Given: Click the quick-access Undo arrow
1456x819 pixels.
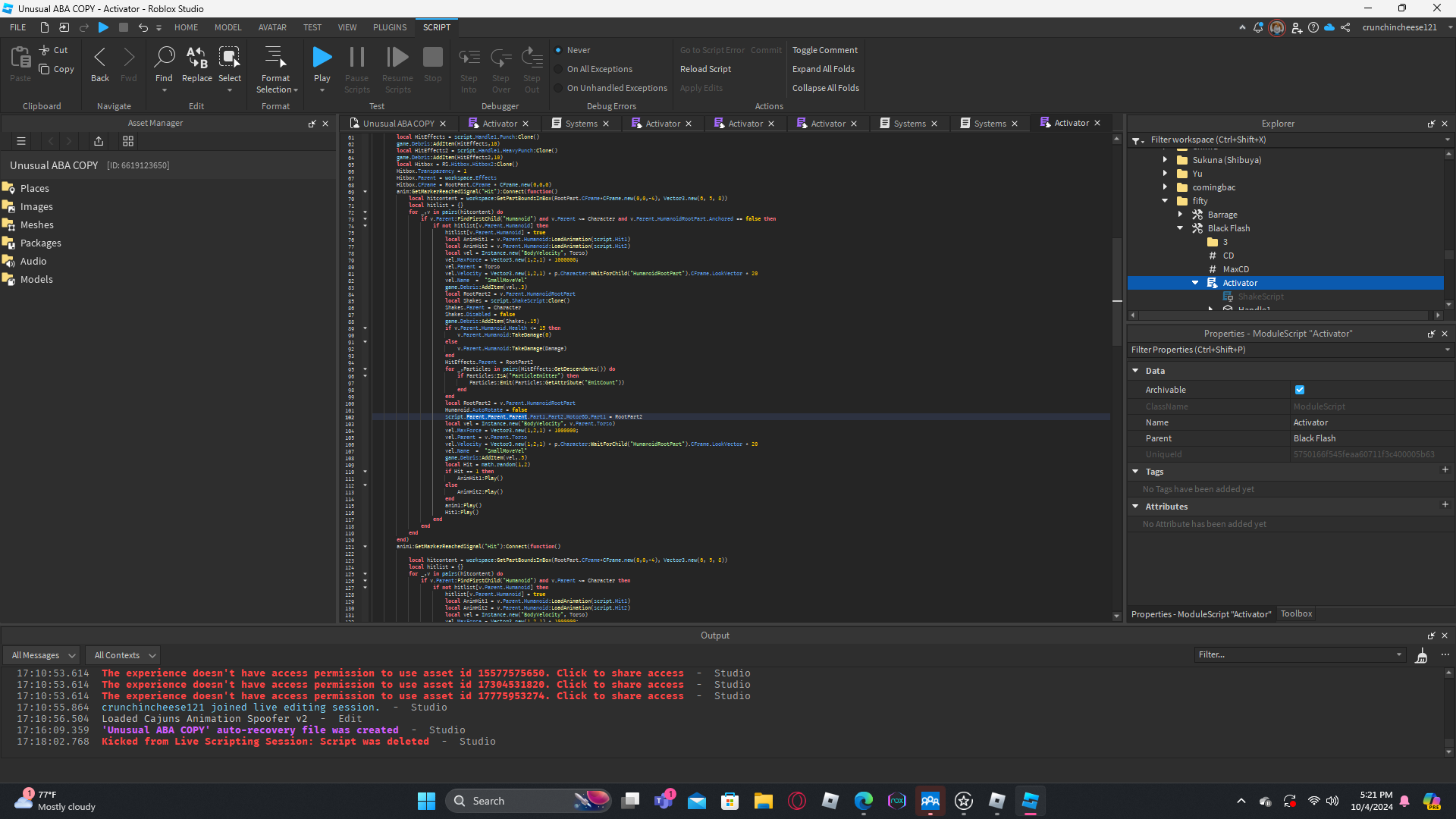Looking at the screenshot, I should click(143, 27).
